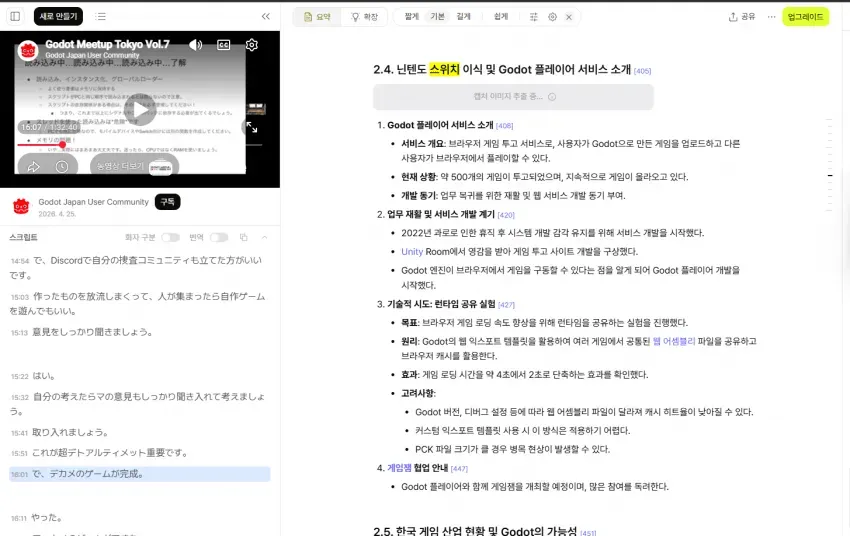
Task: Close the summary options bar X
Action: coord(569,17)
